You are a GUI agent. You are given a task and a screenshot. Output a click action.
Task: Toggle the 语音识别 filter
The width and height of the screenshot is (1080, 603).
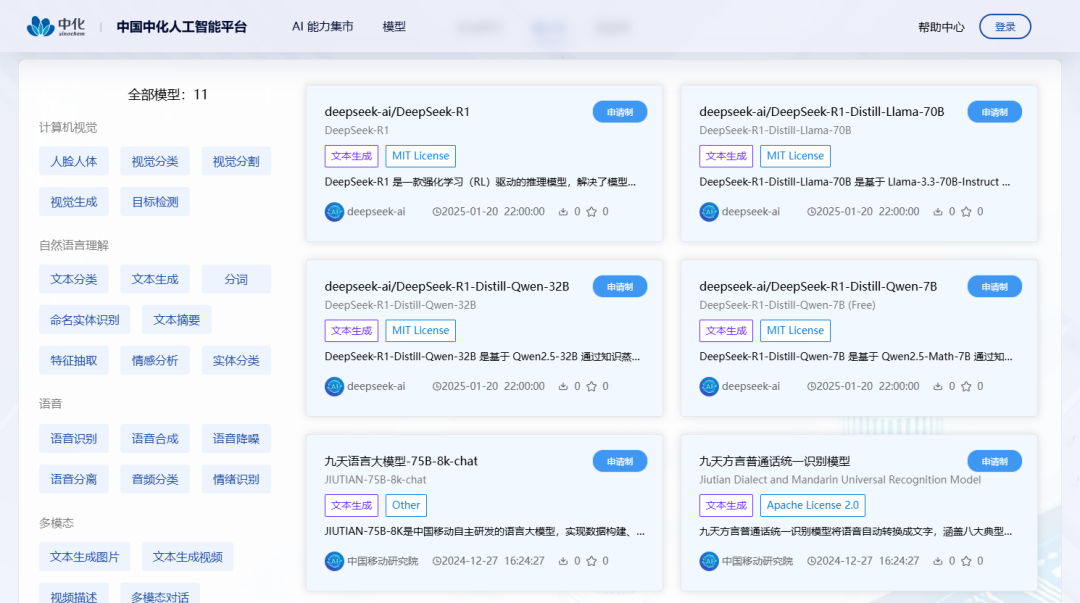pos(73,438)
